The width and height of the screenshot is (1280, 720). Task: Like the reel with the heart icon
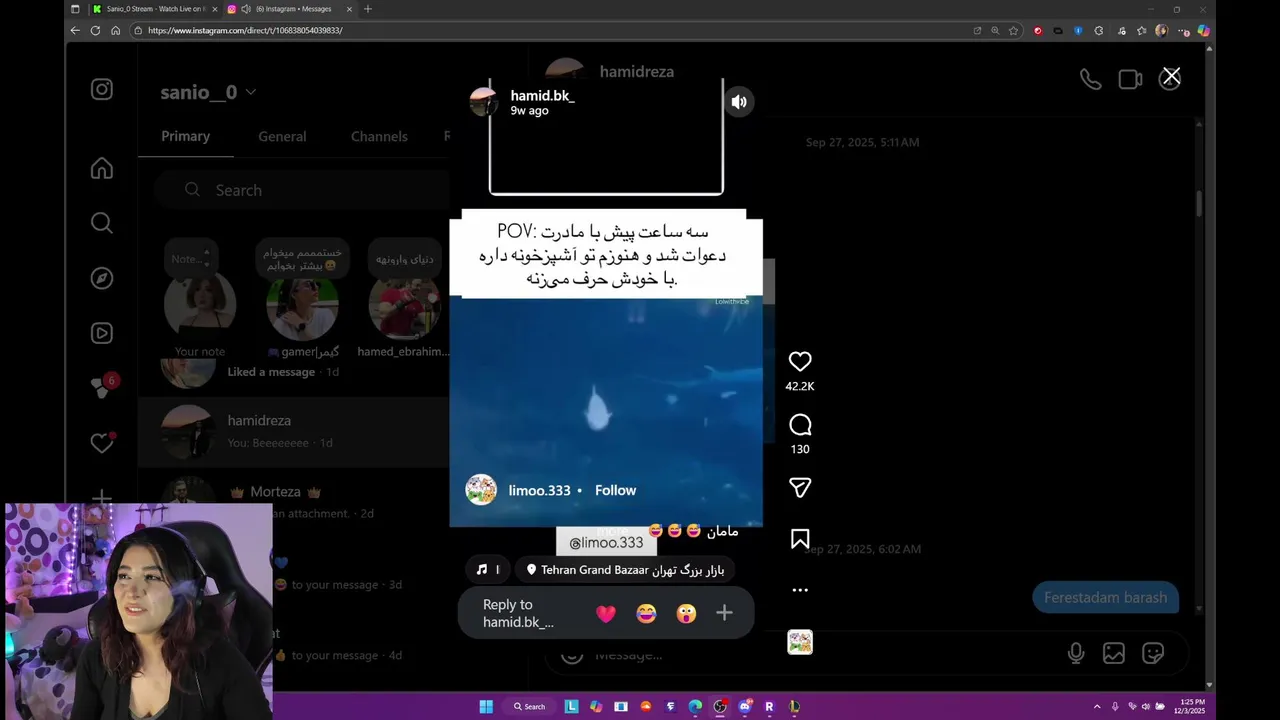(x=800, y=362)
